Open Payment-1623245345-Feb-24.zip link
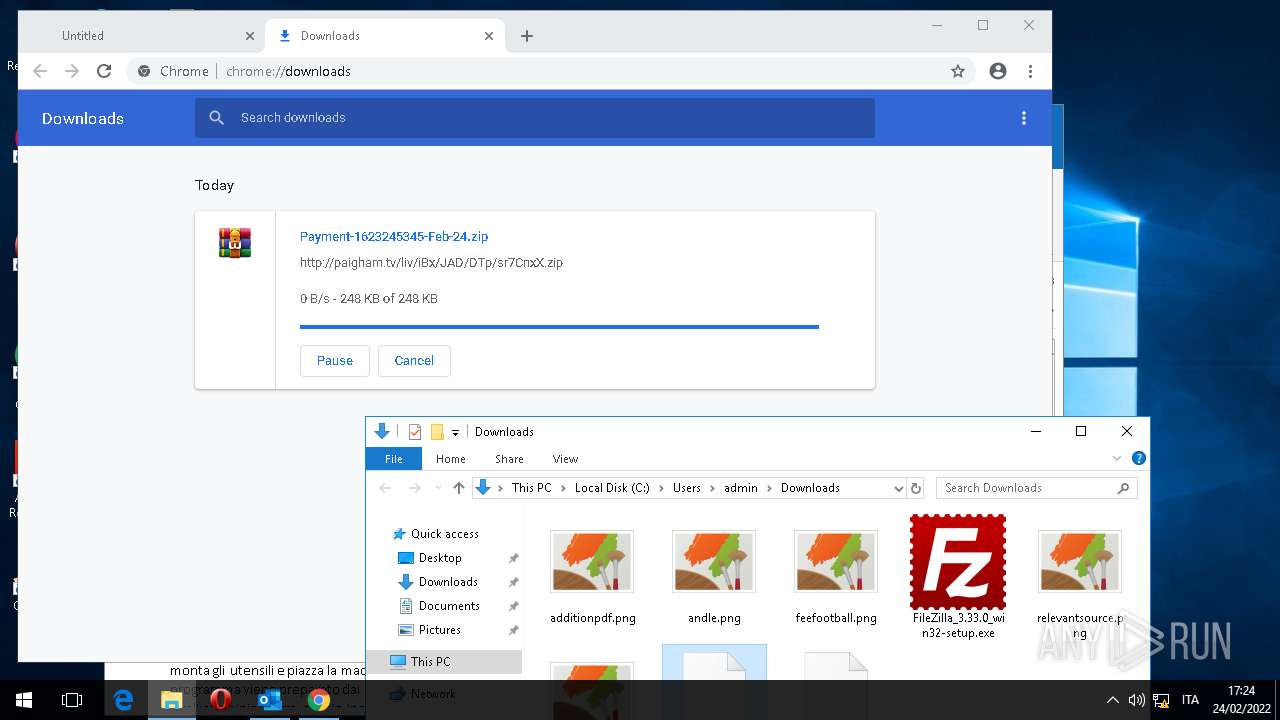 pos(394,237)
